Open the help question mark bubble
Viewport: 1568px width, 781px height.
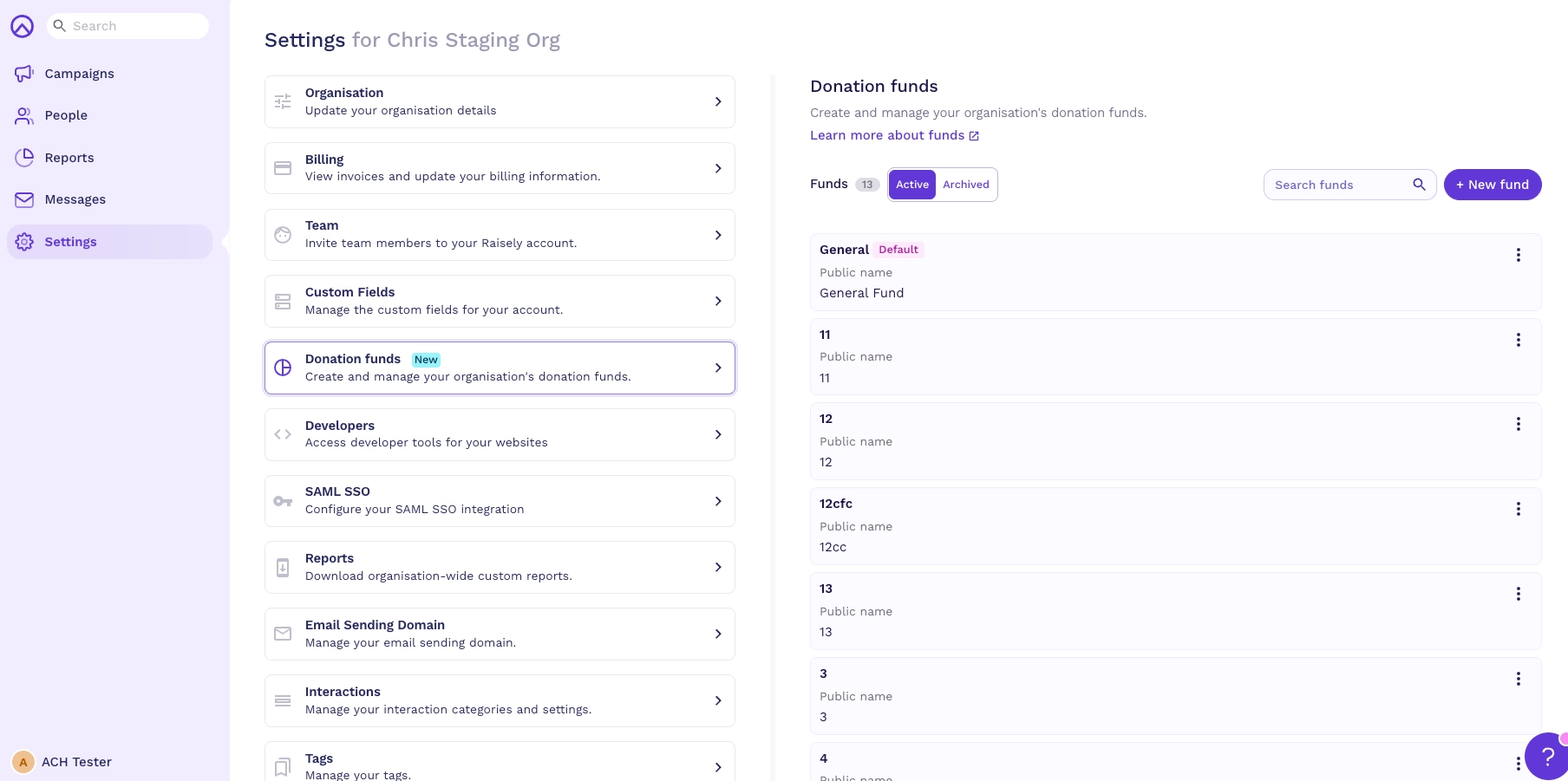(x=1547, y=757)
